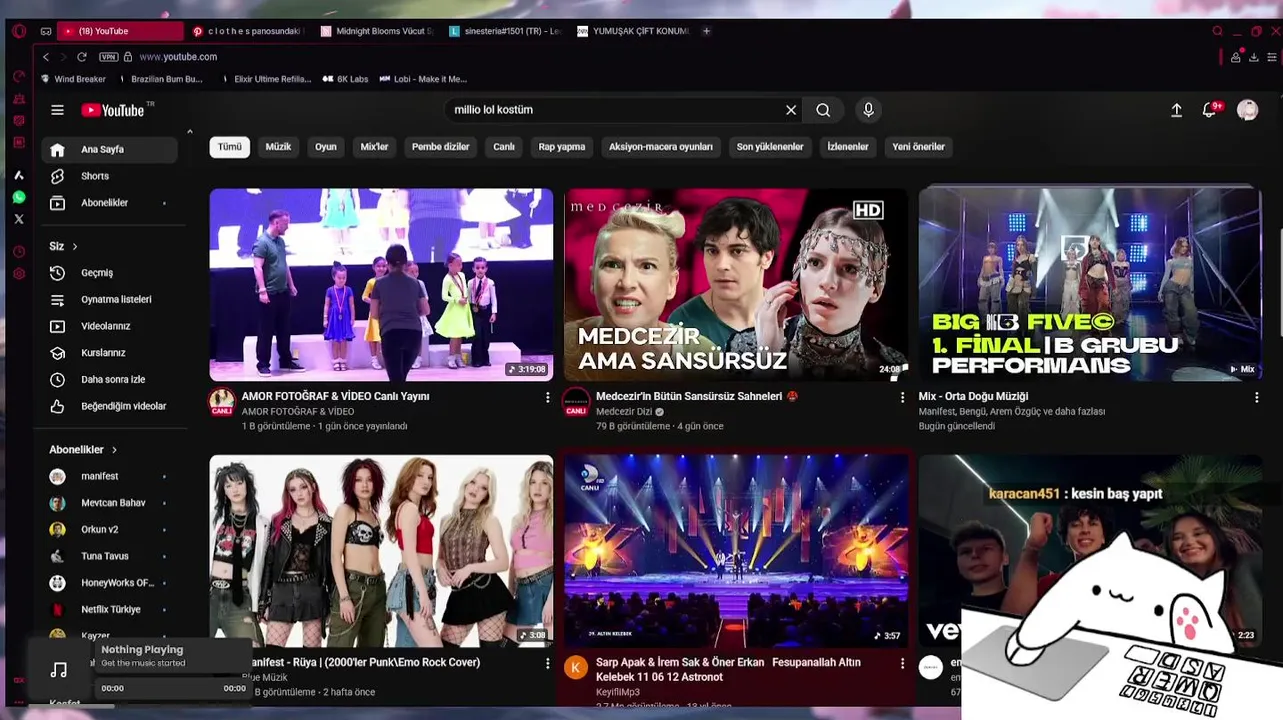Image resolution: width=1283 pixels, height=720 pixels.
Task: Open browser downloads icon
Action: 1253,57
